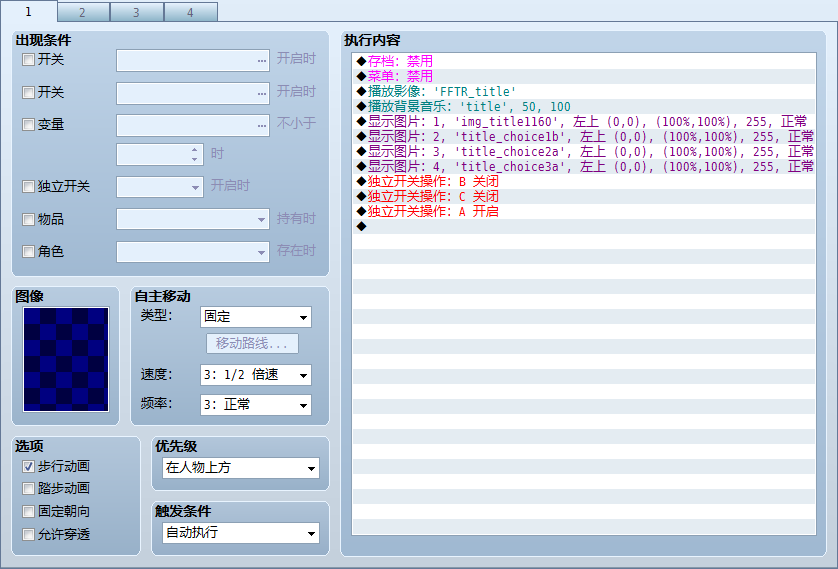Switch to event page tab 3

tap(137, 12)
